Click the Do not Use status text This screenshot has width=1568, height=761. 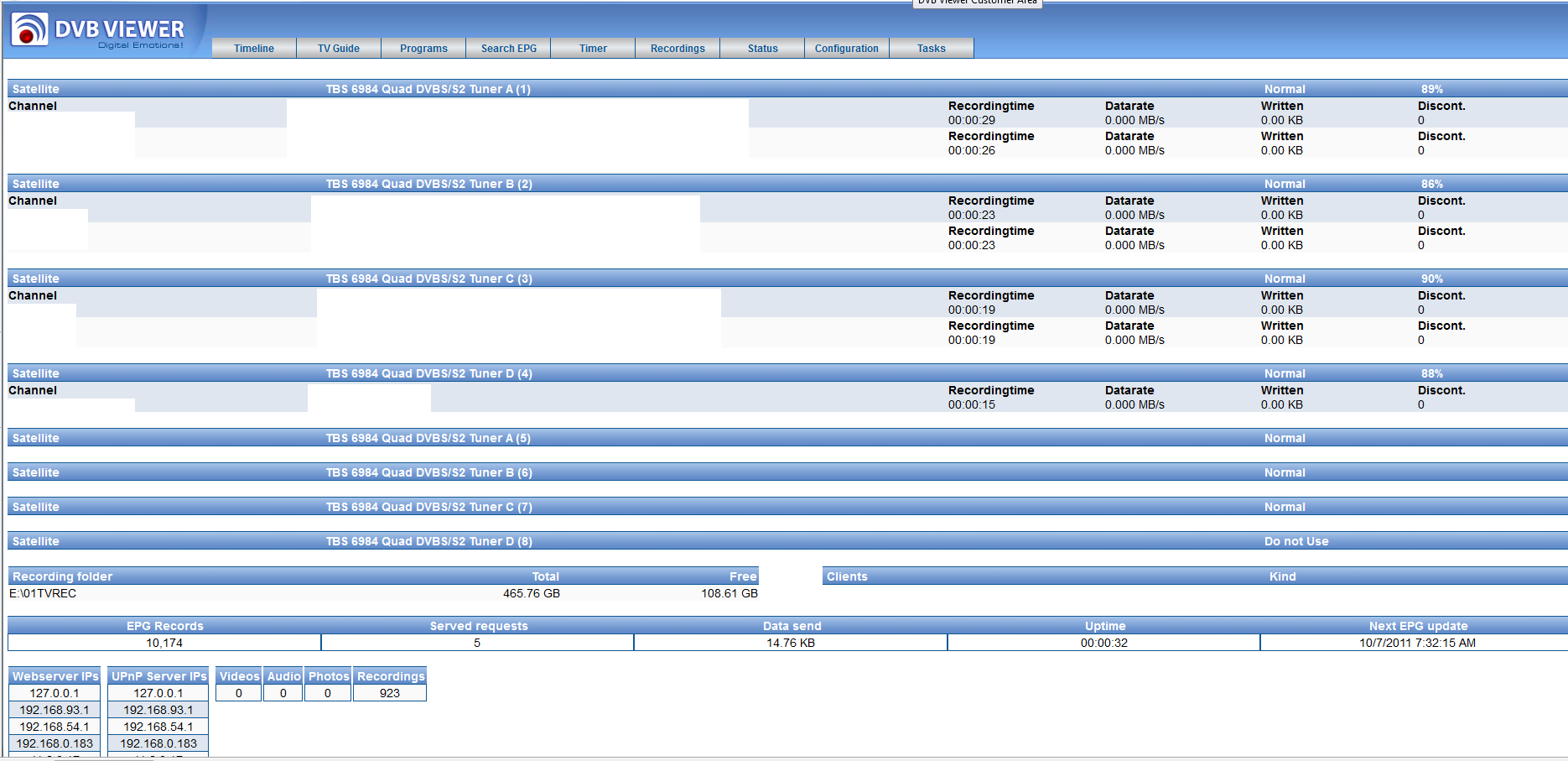(1296, 541)
